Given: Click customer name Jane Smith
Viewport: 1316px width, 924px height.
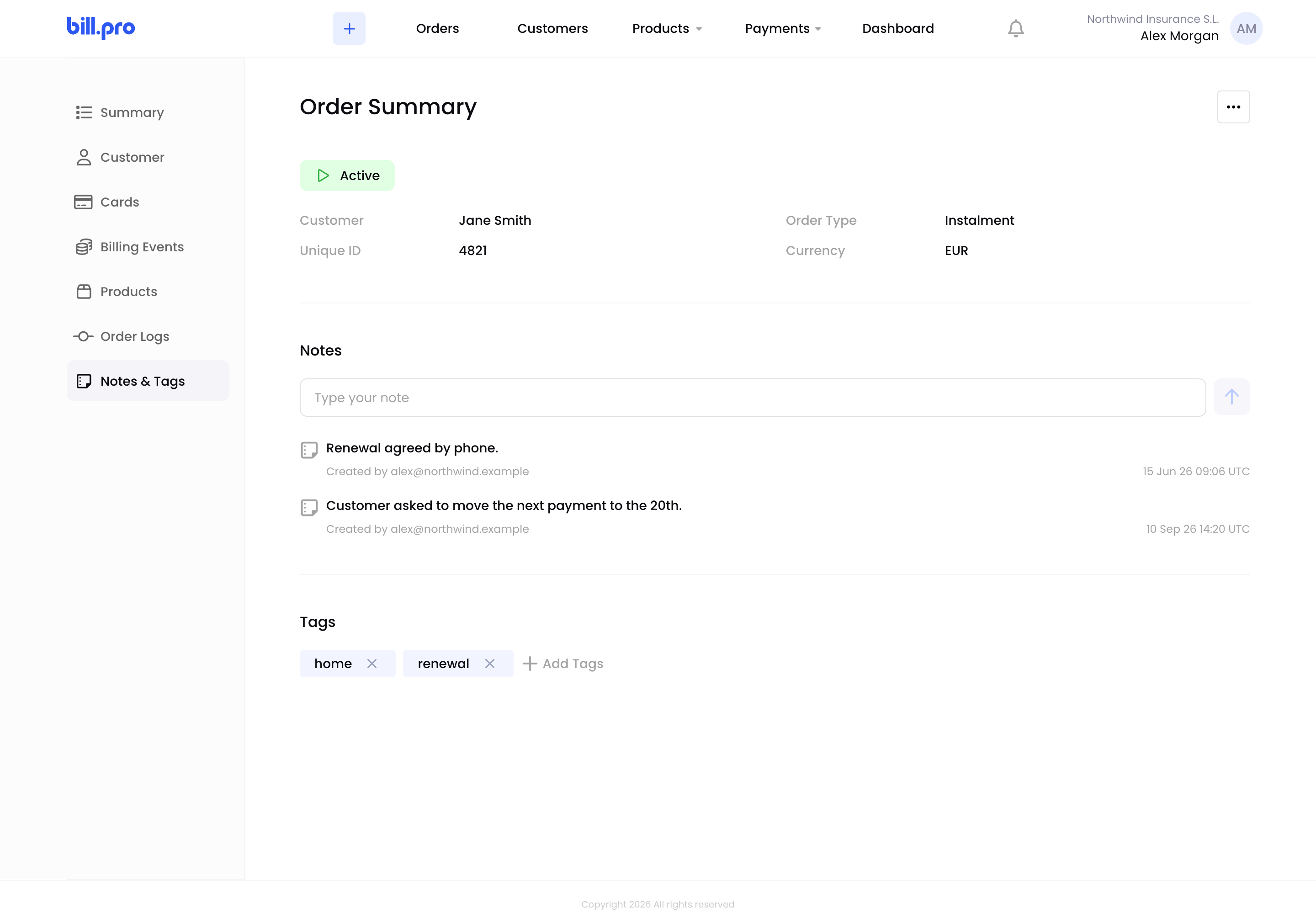Looking at the screenshot, I should (495, 221).
